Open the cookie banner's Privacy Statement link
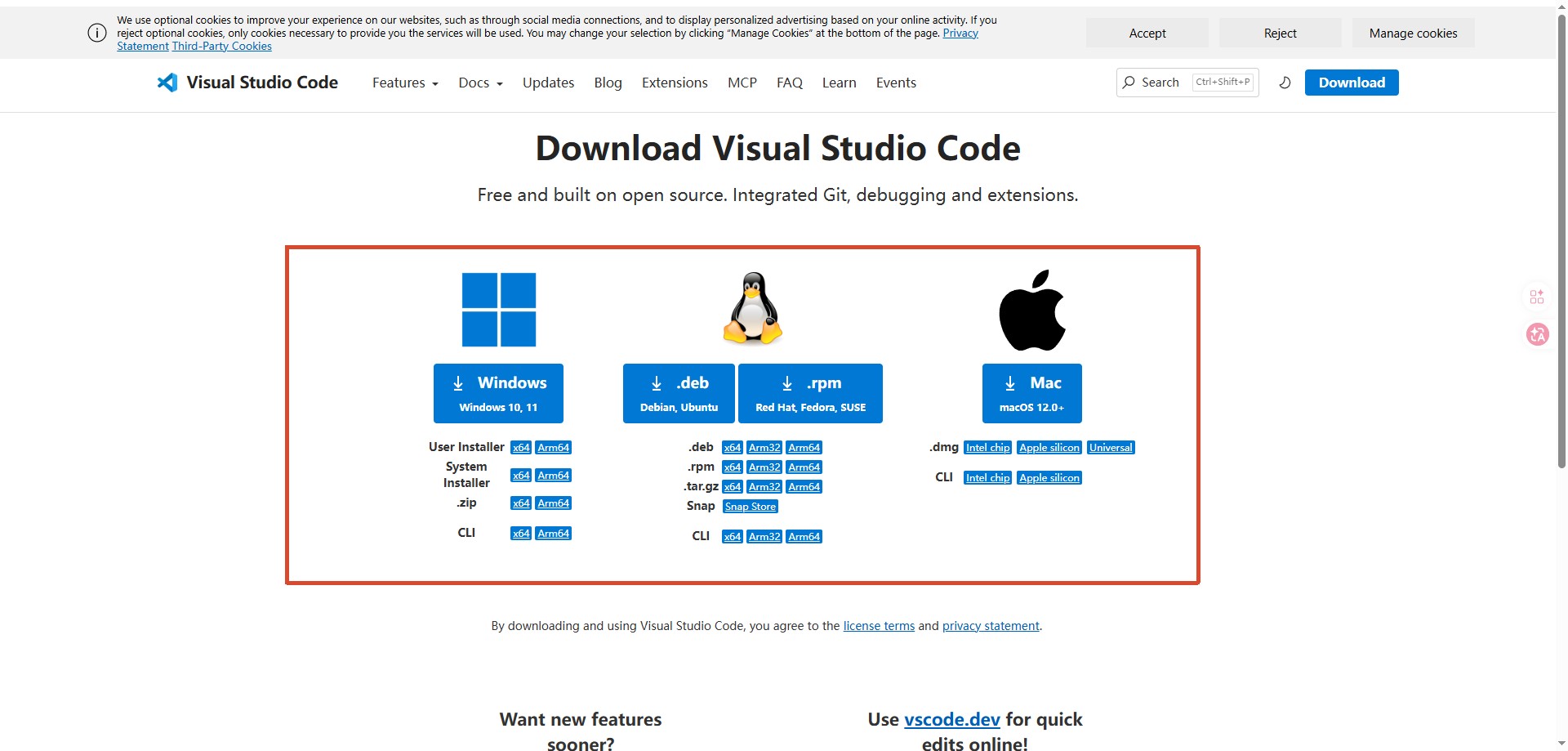Screen dimensions: 1568x751 960,34
